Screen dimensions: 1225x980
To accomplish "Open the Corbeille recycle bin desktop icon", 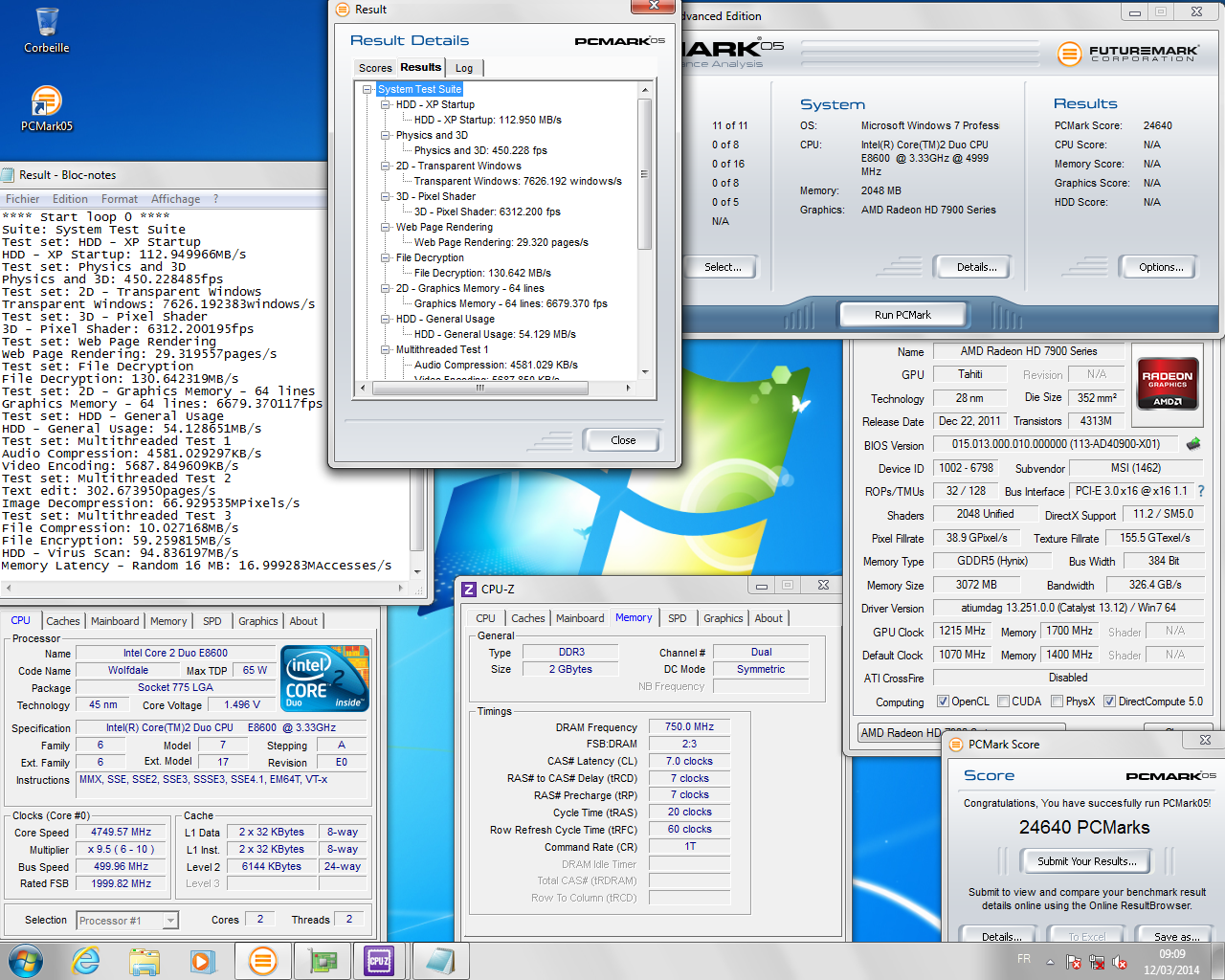I will [46, 30].
